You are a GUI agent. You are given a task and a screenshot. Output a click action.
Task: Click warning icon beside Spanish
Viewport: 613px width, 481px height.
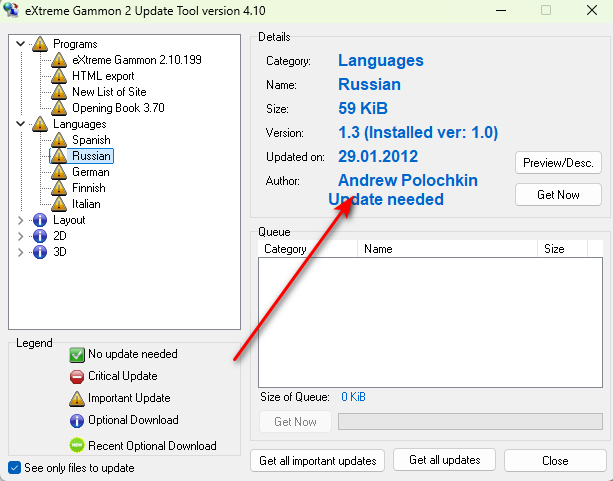pos(59,140)
